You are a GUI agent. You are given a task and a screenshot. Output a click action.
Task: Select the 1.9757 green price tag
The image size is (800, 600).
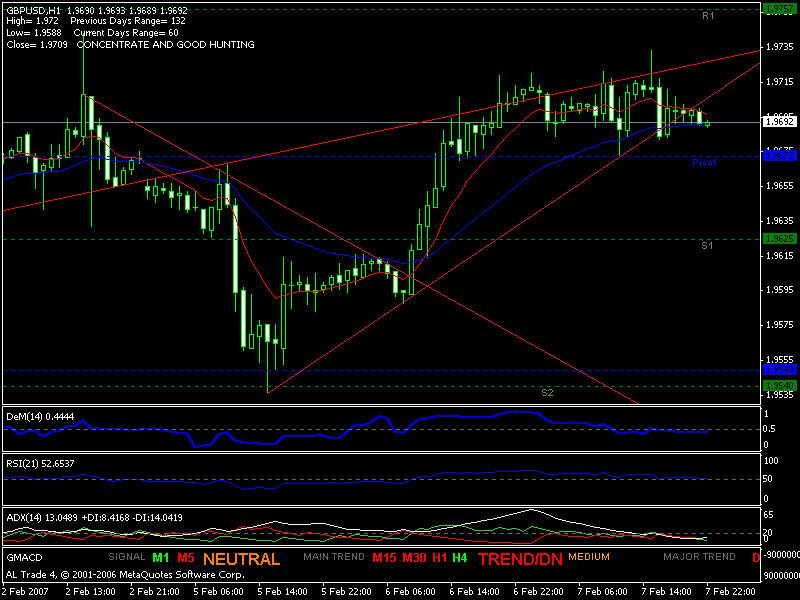[x=780, y=8]
